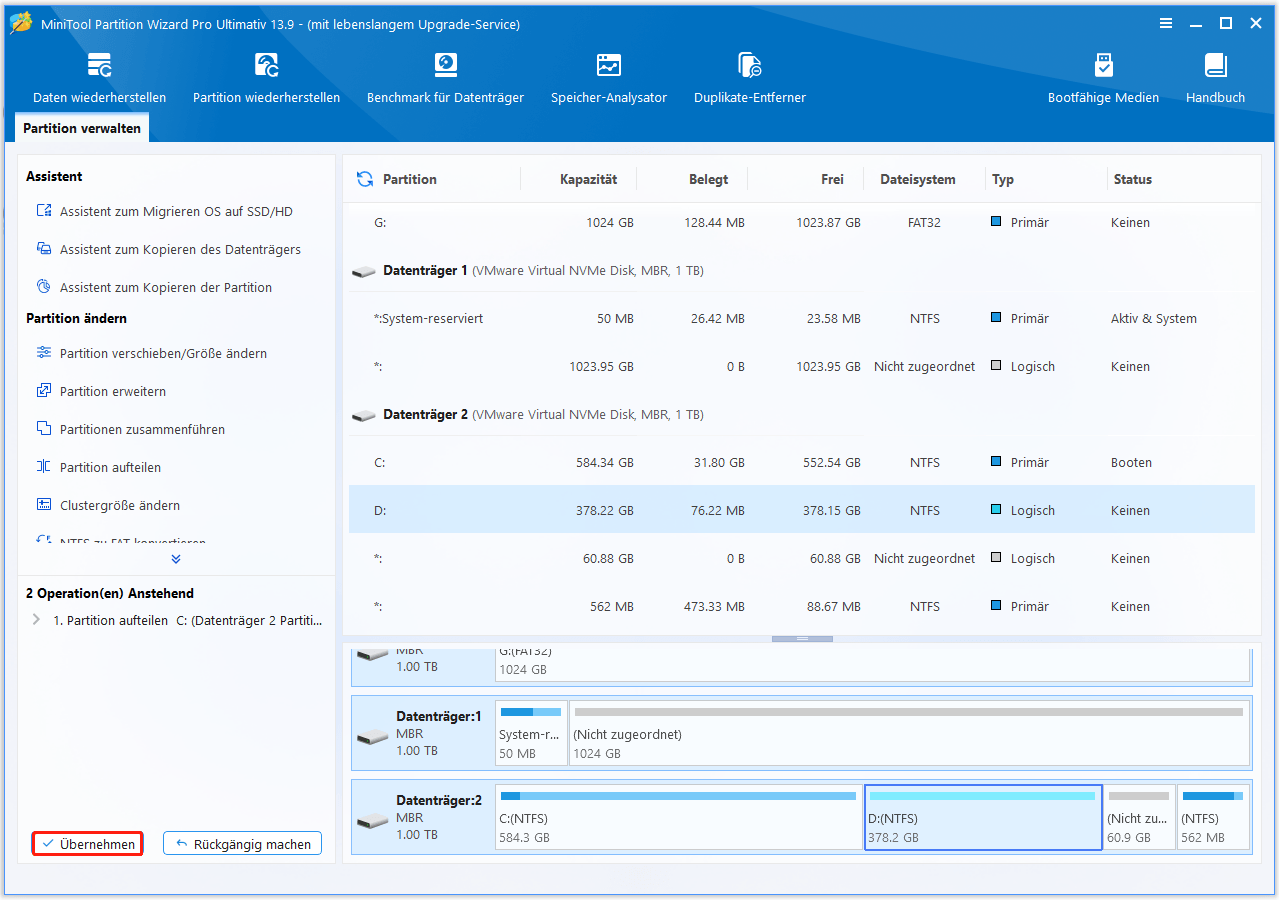1279x900 pixels.
Task: Click Übernehmen to apply changes
Action: 88,844
